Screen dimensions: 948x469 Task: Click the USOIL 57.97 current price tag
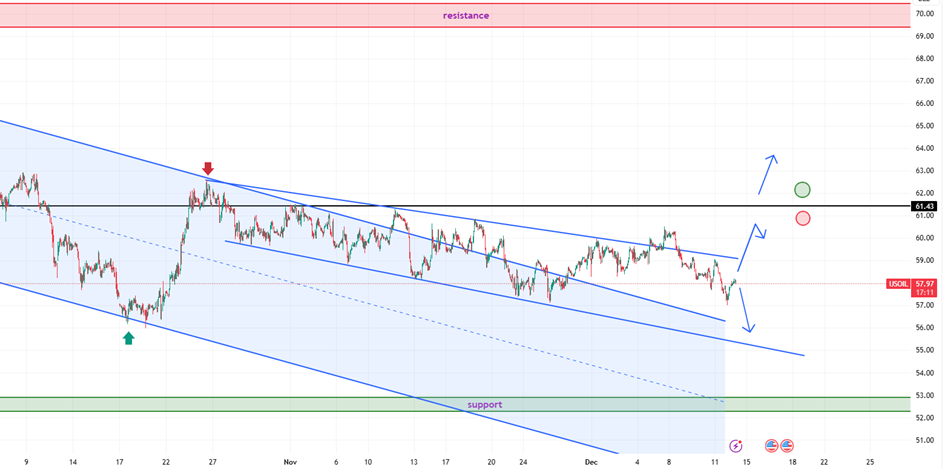(914, 284)
